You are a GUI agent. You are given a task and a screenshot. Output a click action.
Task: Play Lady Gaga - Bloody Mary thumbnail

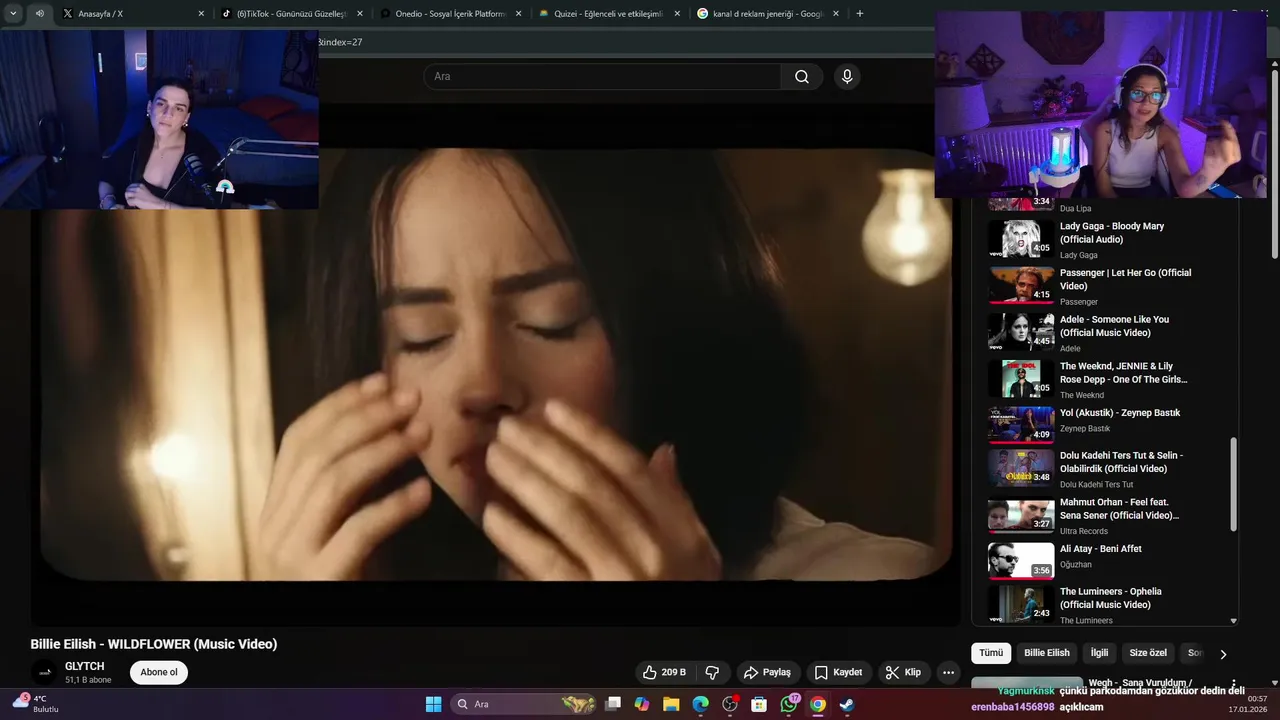(1021, 239)
